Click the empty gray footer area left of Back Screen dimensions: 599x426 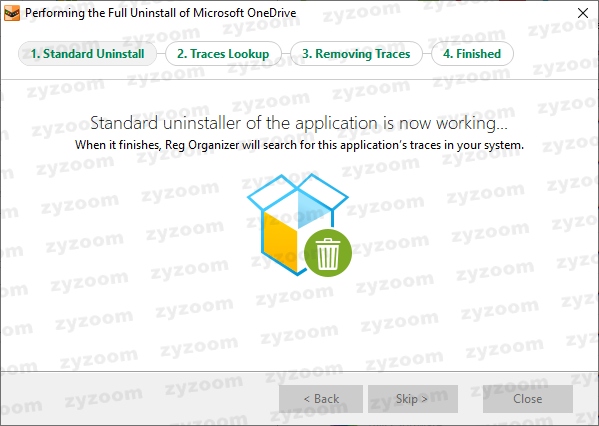pos(140,399)
